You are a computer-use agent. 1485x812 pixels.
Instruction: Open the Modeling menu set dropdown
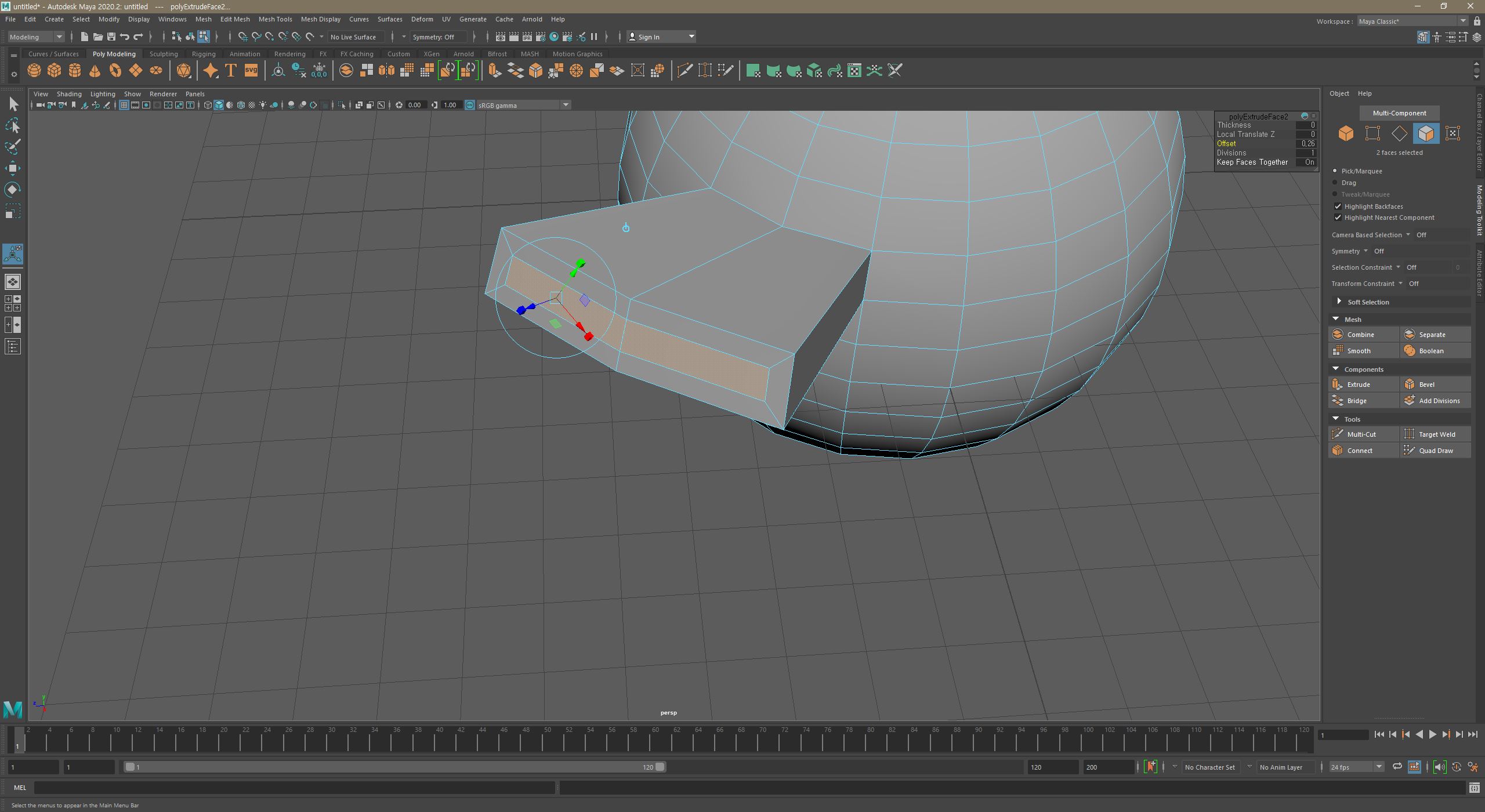pos(36,37)
